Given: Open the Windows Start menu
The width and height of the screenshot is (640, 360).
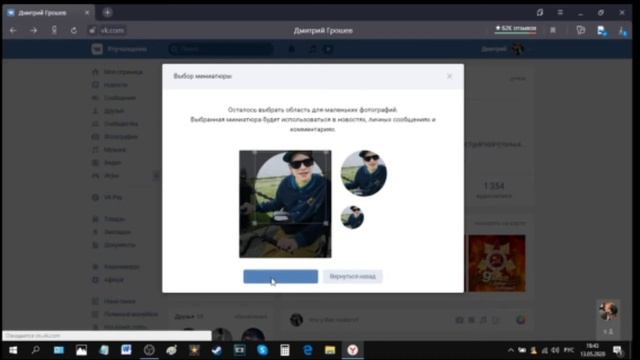Looking at the screenshot, I should coord(13,350).
